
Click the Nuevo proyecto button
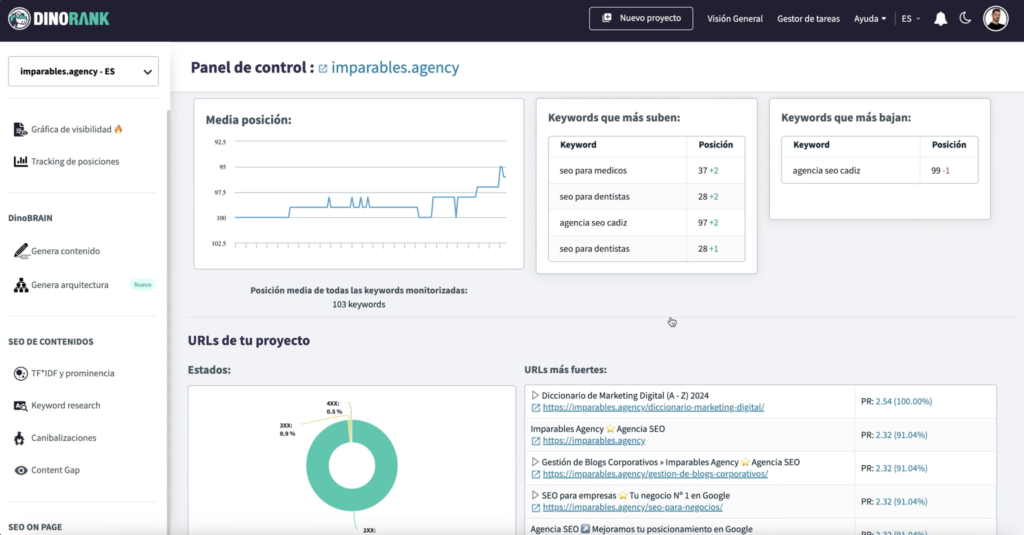(640, 18)
